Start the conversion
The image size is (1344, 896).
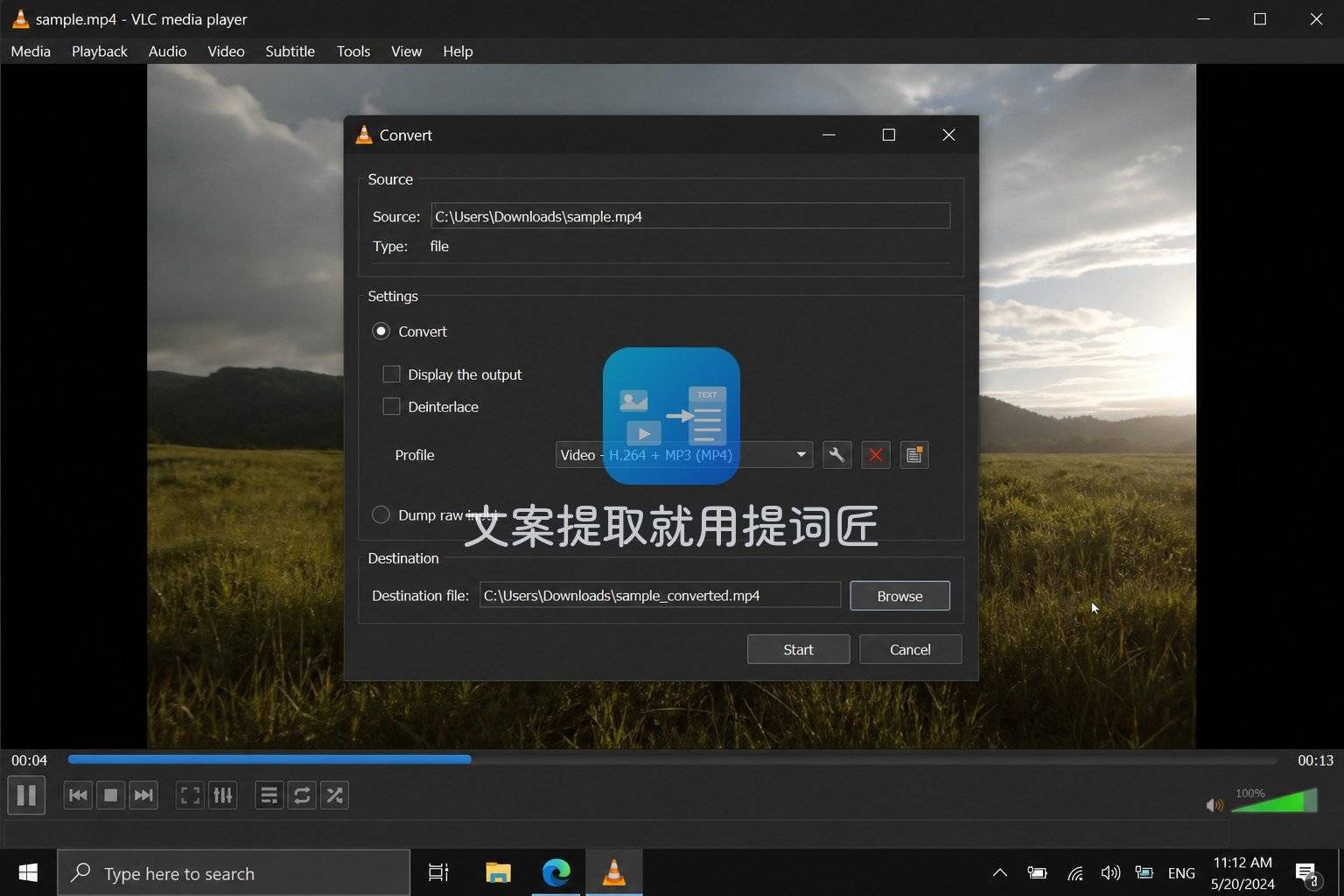click(x=798, y=649)
